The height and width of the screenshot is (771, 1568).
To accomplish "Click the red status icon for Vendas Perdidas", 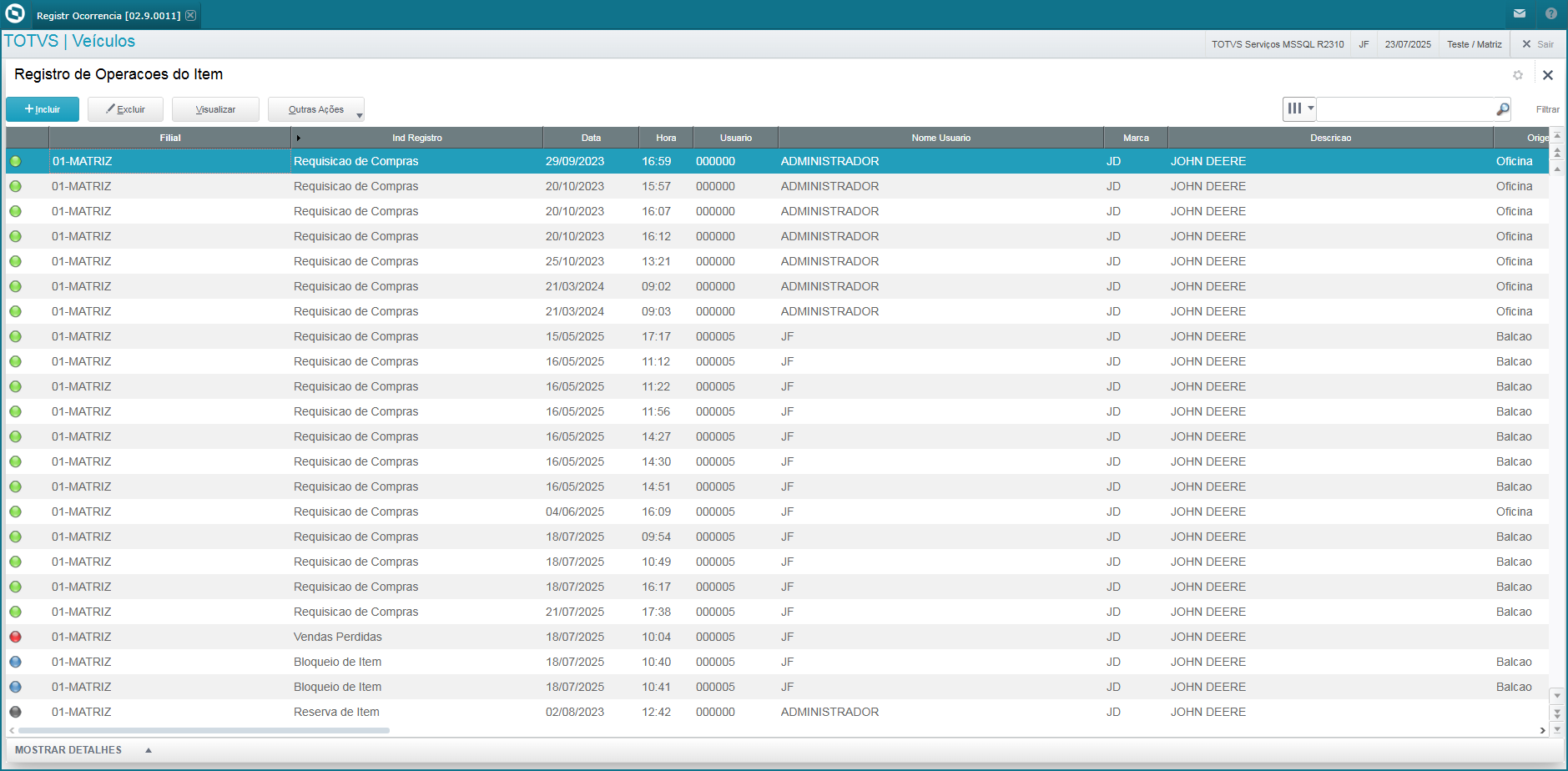I will click(16, 637).
